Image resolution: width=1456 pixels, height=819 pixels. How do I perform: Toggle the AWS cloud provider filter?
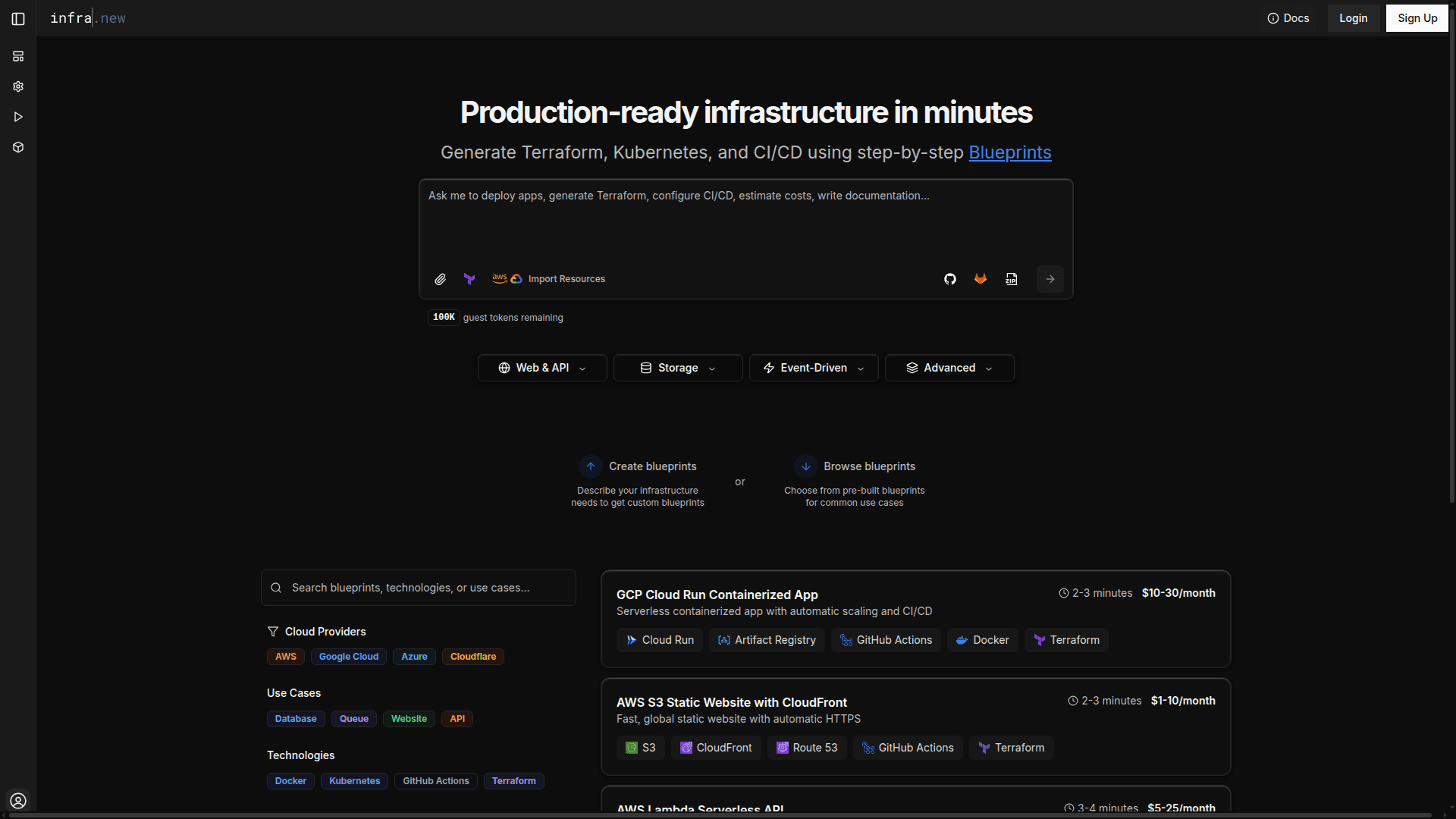tap(286, 657)
